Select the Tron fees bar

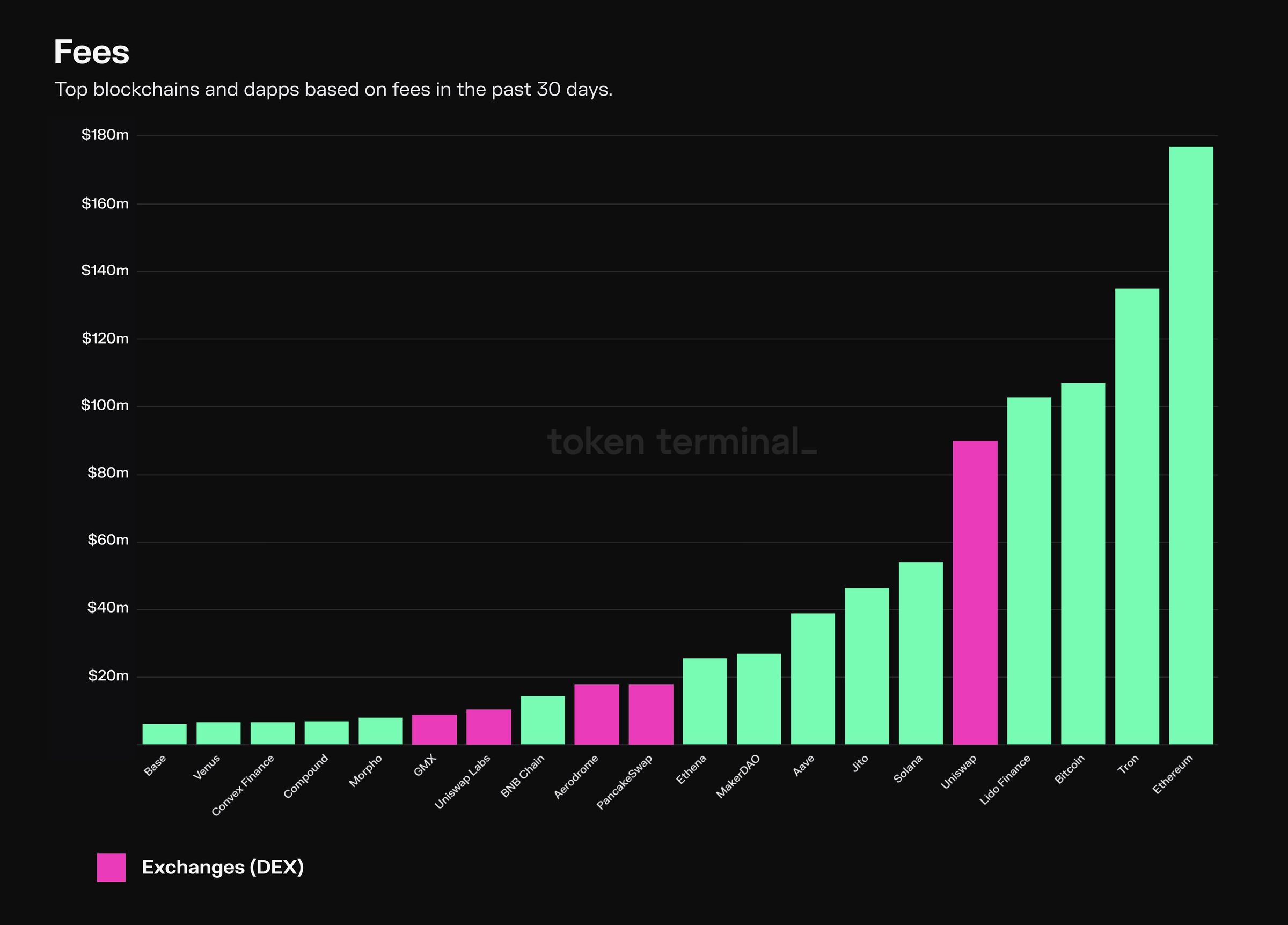1137,516
